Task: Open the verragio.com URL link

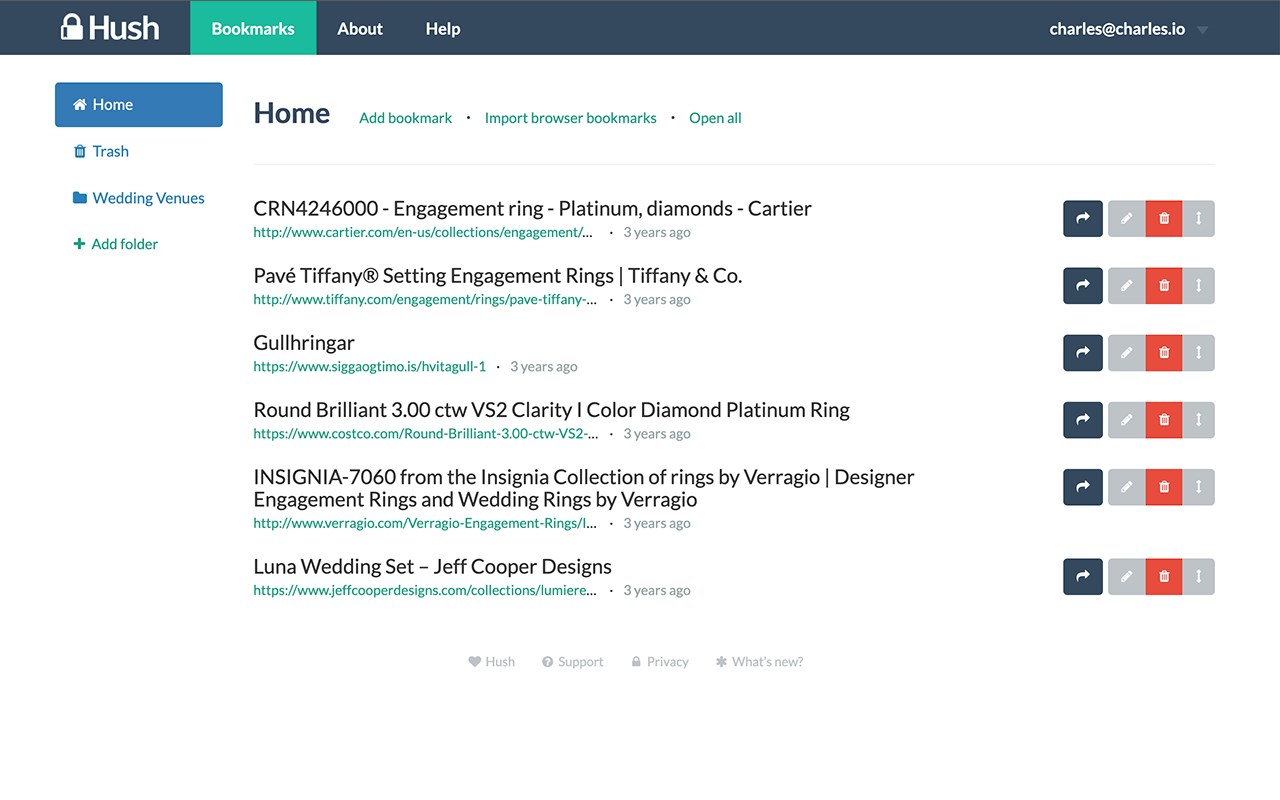Action: [426, 523]
